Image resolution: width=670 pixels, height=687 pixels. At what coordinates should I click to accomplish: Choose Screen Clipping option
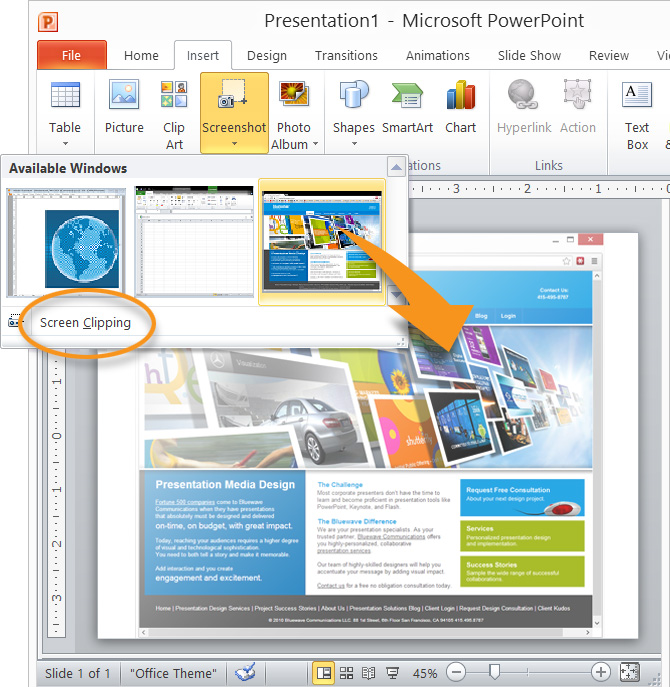coord(85,322)
